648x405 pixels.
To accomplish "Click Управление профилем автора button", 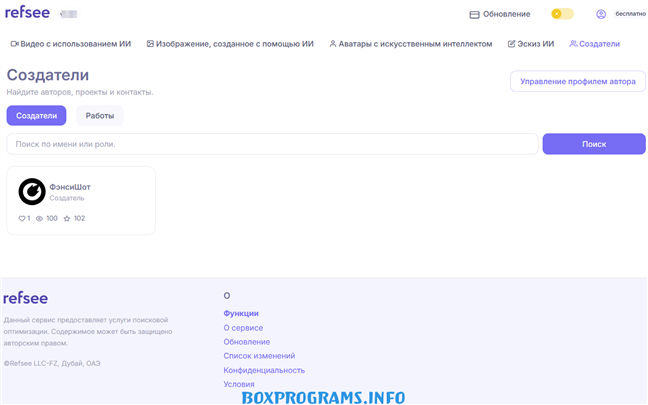I will 577,82.
